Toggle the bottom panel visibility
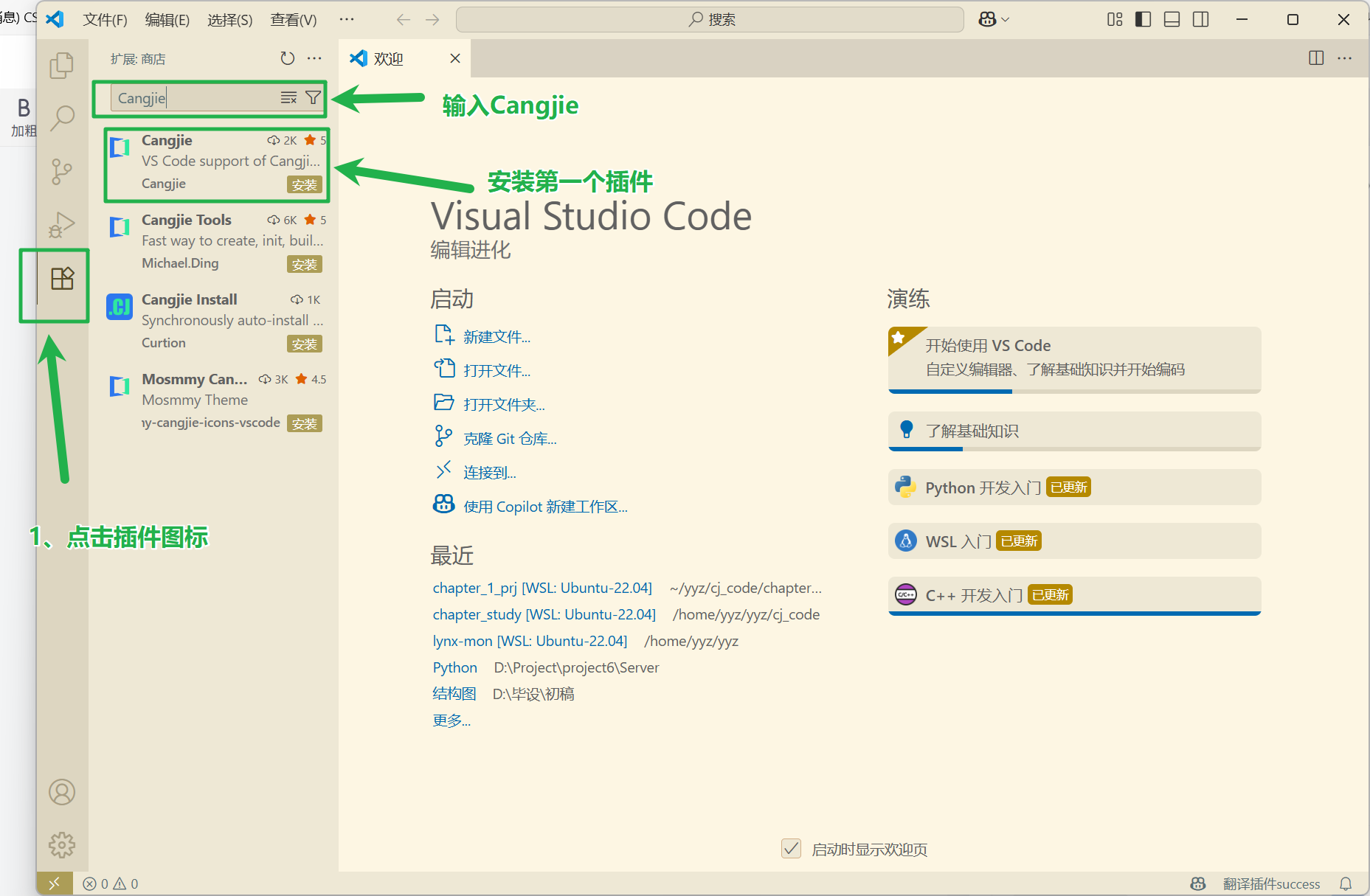This screenshot has height=896, width=1370. click(1172, 20)
